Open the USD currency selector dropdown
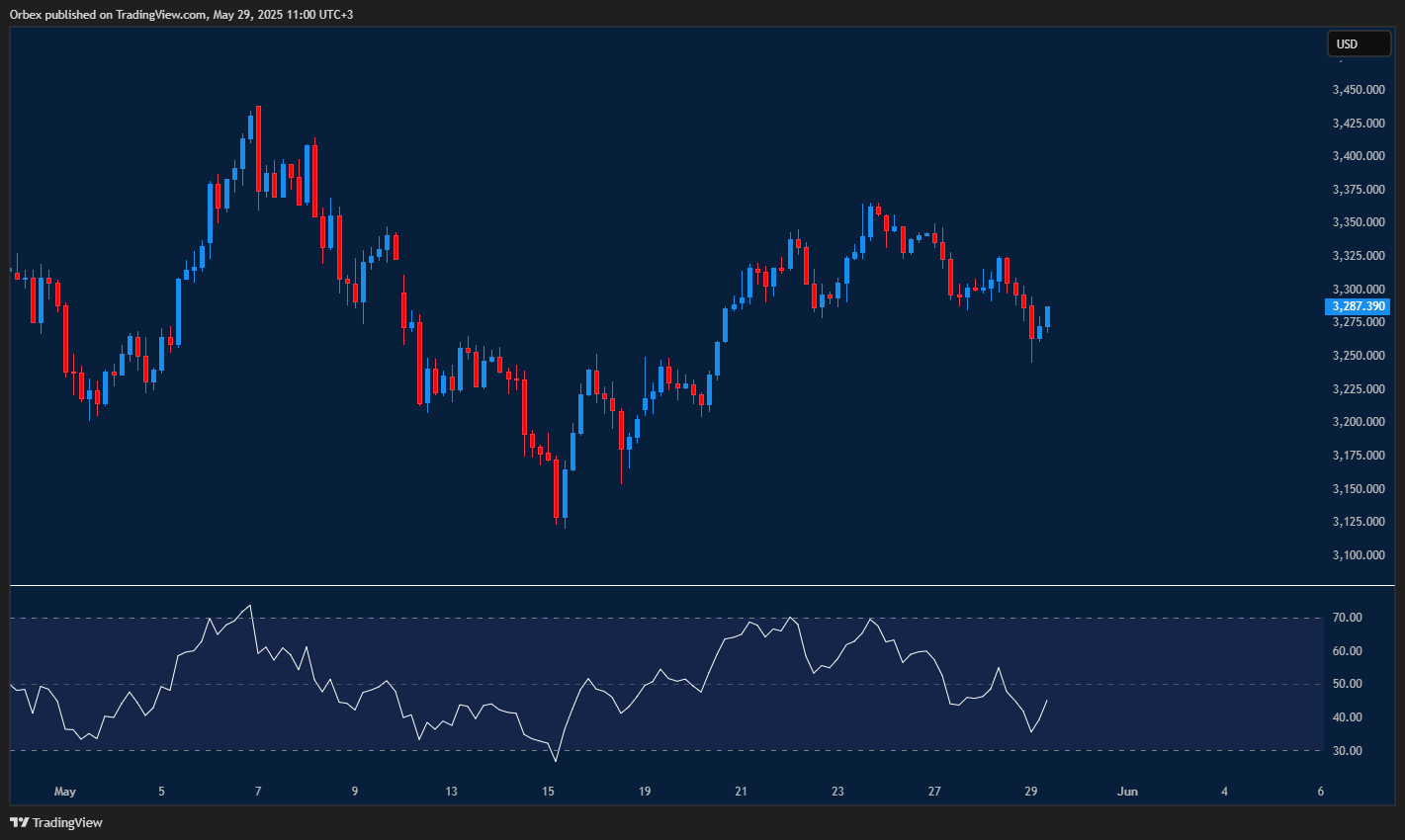Viewport: 1405px width, 840px height. click(x=1359, y=43)
